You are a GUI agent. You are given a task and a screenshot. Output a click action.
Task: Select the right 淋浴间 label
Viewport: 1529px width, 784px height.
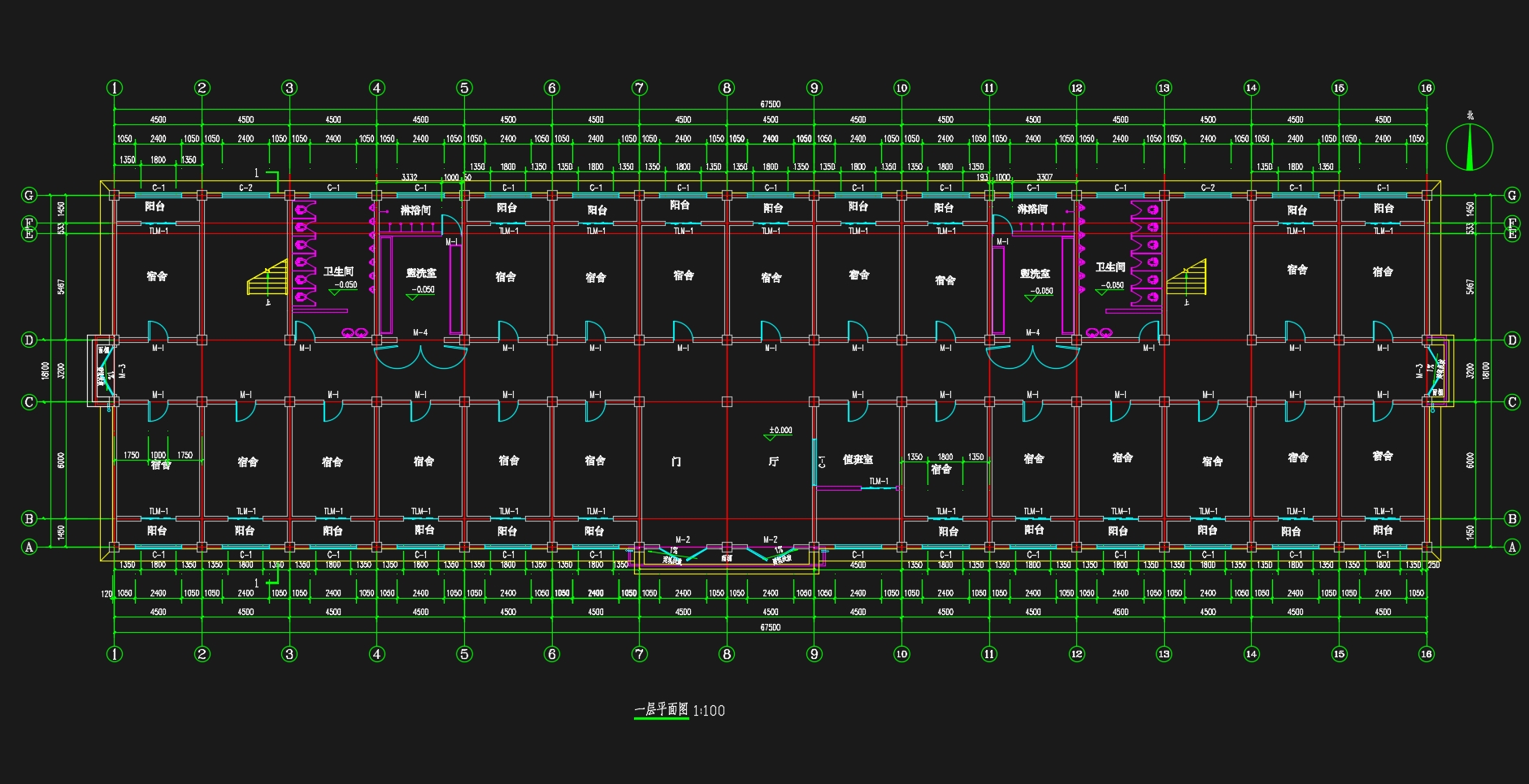(x=1032, y=210)
